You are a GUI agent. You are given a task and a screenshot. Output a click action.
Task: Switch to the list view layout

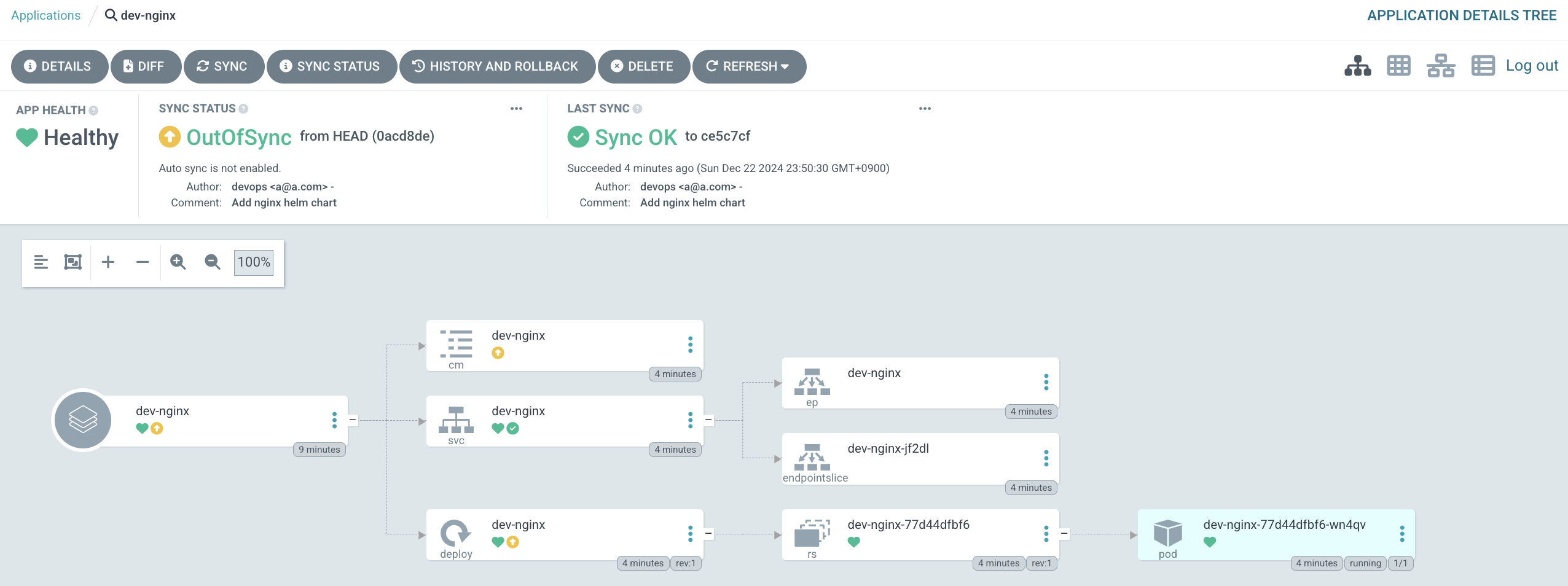click(1483, 66)
